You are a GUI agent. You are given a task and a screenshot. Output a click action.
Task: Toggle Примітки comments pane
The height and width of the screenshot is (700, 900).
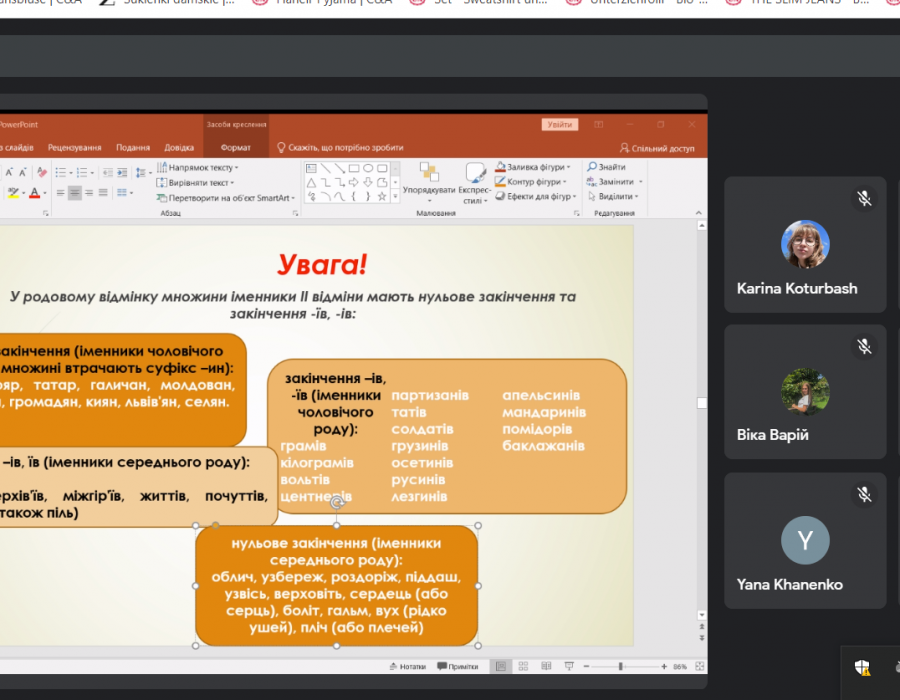click(x=457, y=666)
